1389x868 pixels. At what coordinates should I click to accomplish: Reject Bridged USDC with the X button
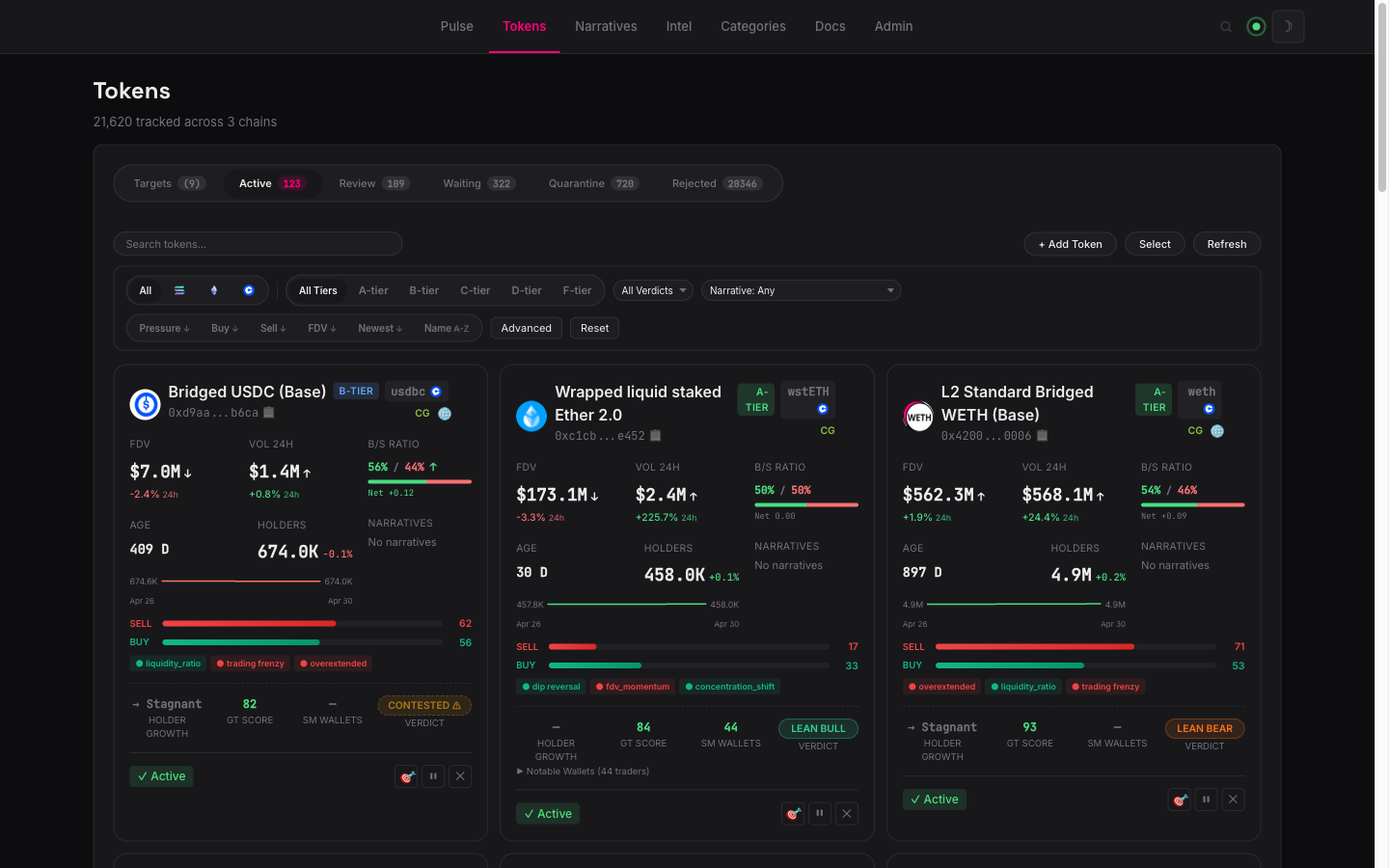pyautogui.click(x=460, y=776)
